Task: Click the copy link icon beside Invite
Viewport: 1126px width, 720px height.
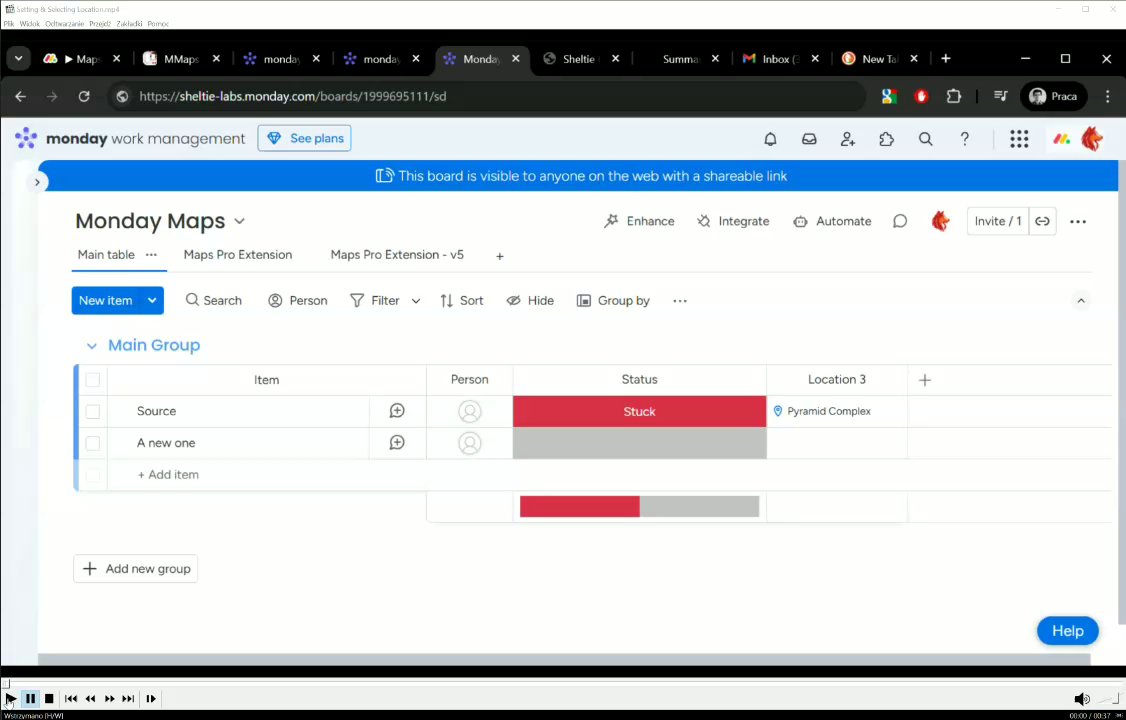Action: coord(1043,222)
